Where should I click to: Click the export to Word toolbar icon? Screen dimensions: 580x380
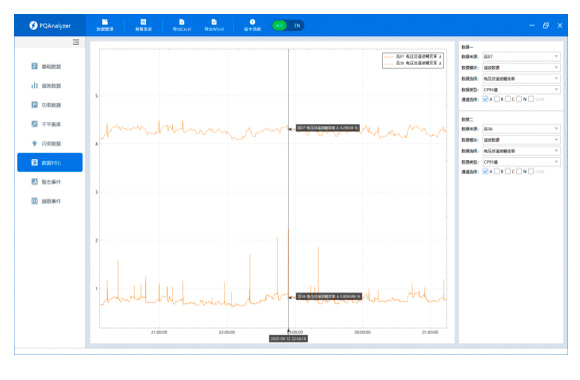pos(214,25)
